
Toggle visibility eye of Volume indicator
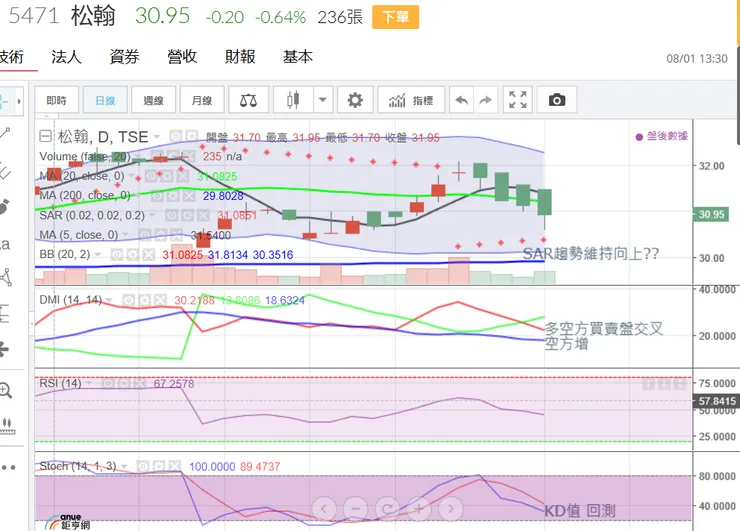pos(156,156)
